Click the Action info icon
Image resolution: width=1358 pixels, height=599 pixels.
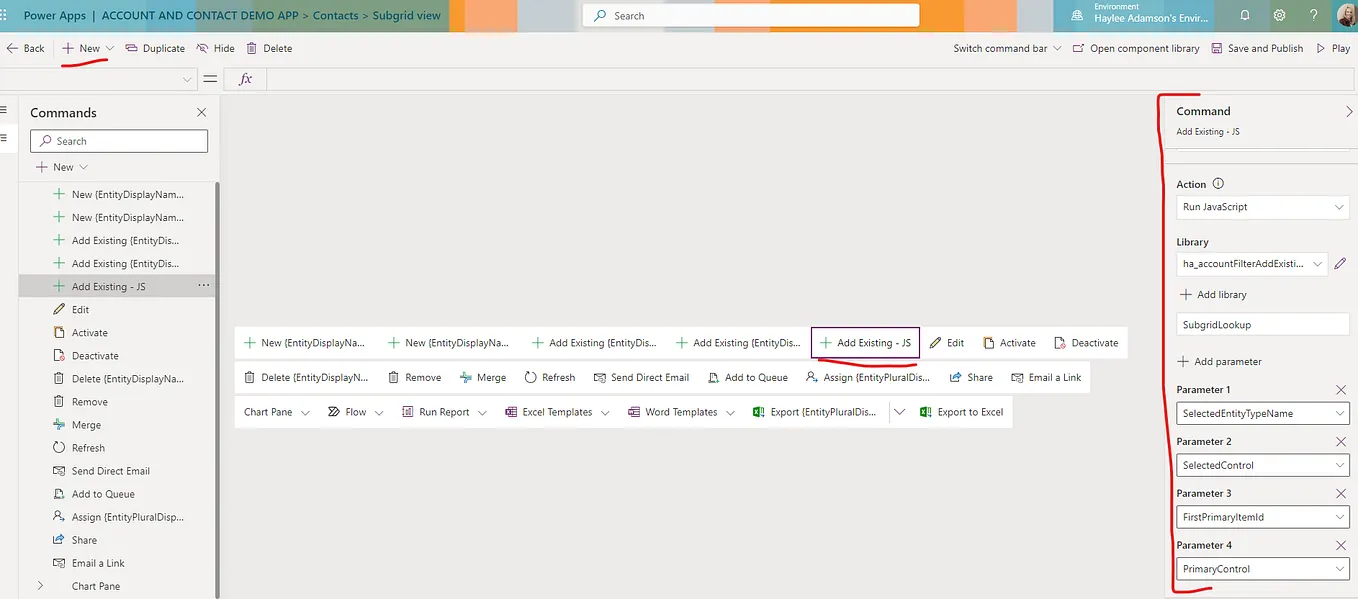pyautogui.click(x=1218, y=184)
